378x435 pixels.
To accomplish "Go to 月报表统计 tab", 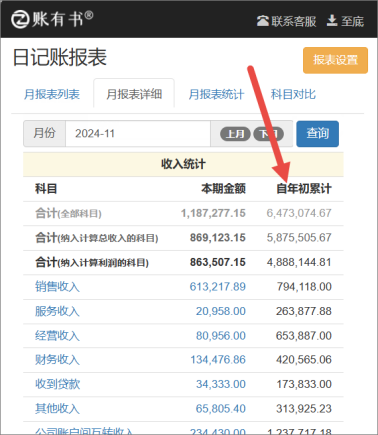I will coord(216,94).
